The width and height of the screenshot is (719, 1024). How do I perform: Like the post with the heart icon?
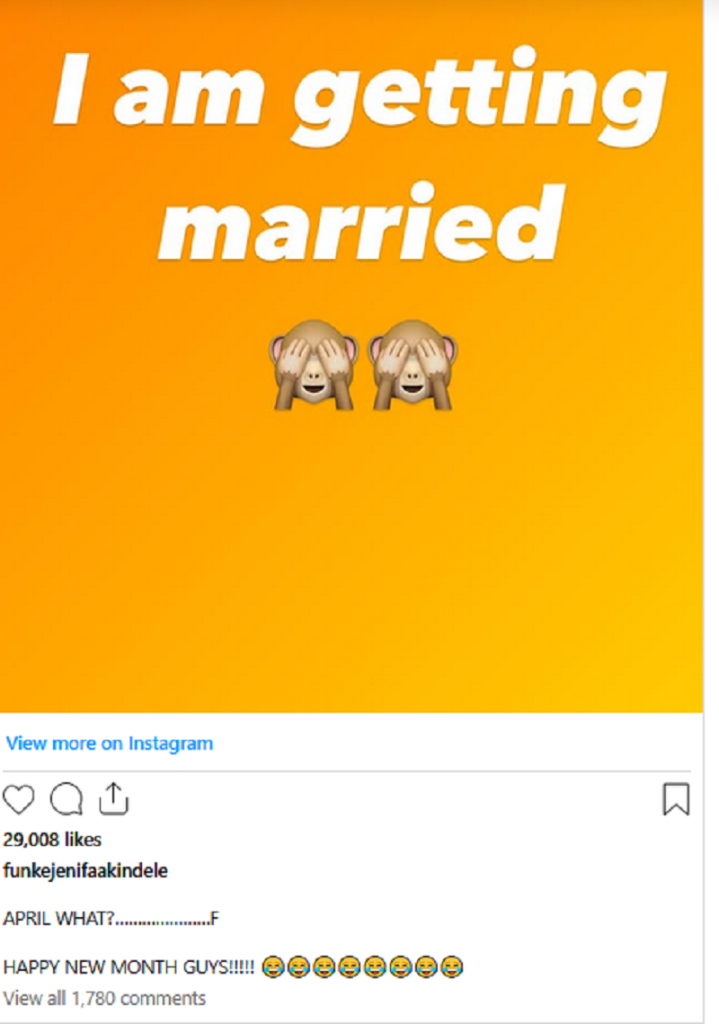click(x=18, y=799)
